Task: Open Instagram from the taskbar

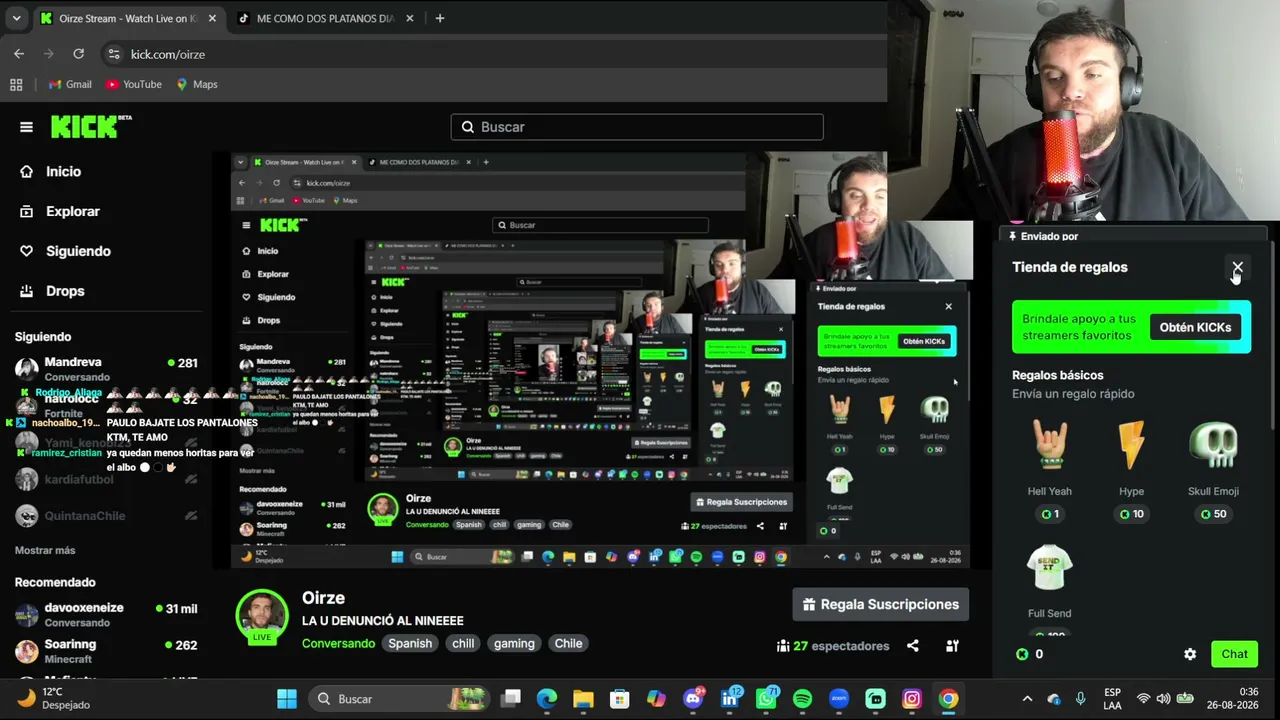Action: point(912,699)
